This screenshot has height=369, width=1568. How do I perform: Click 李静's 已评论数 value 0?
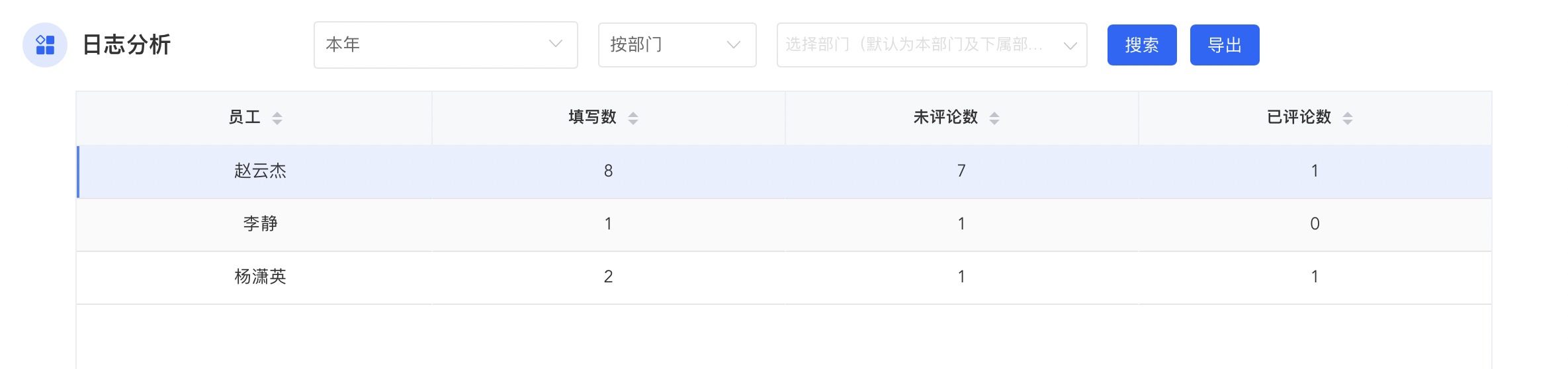point(1315,224)
